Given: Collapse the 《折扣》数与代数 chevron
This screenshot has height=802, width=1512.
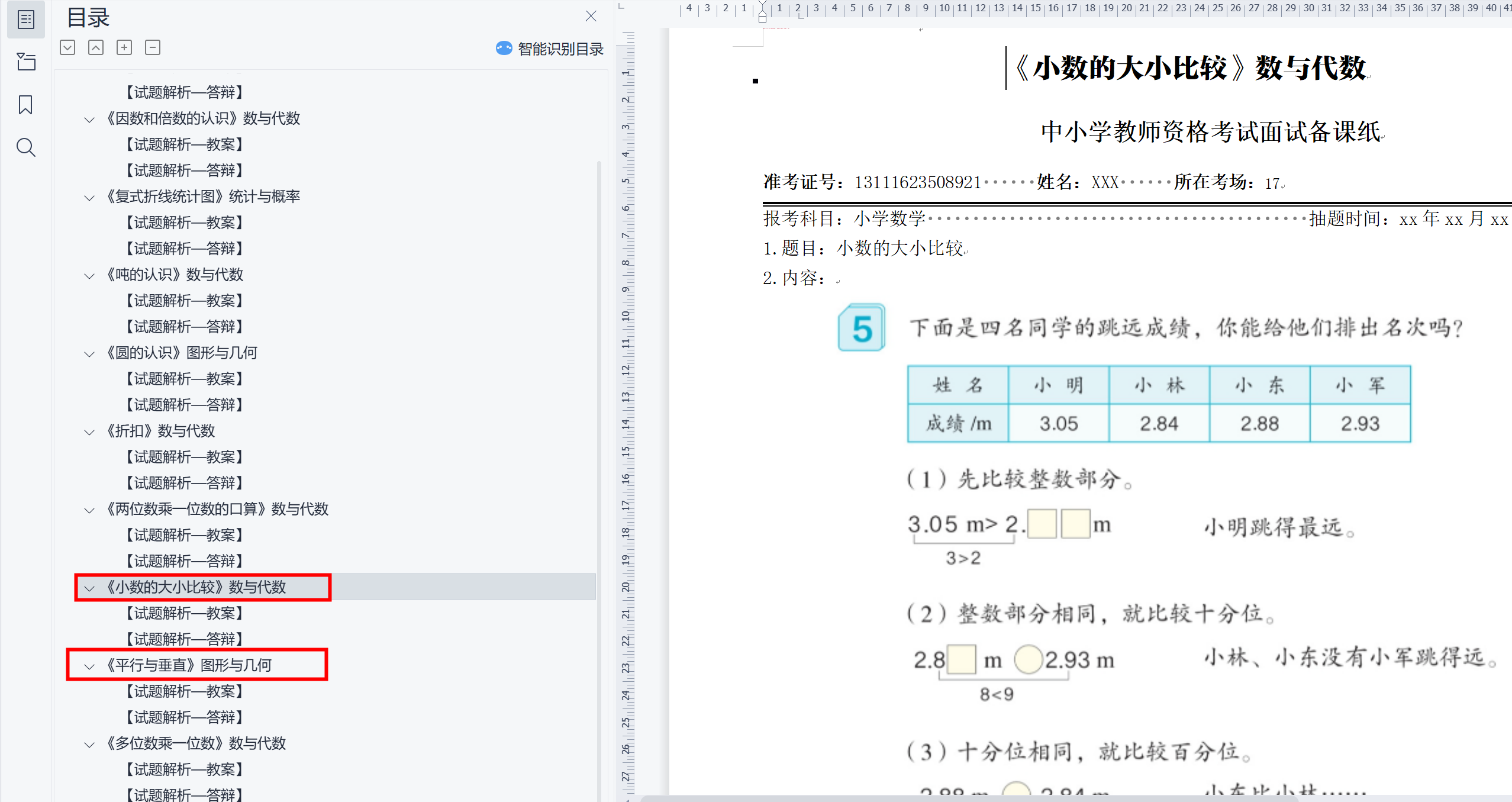Looking at the screenshot, I should pyautogui.click(x=89, y=432).
